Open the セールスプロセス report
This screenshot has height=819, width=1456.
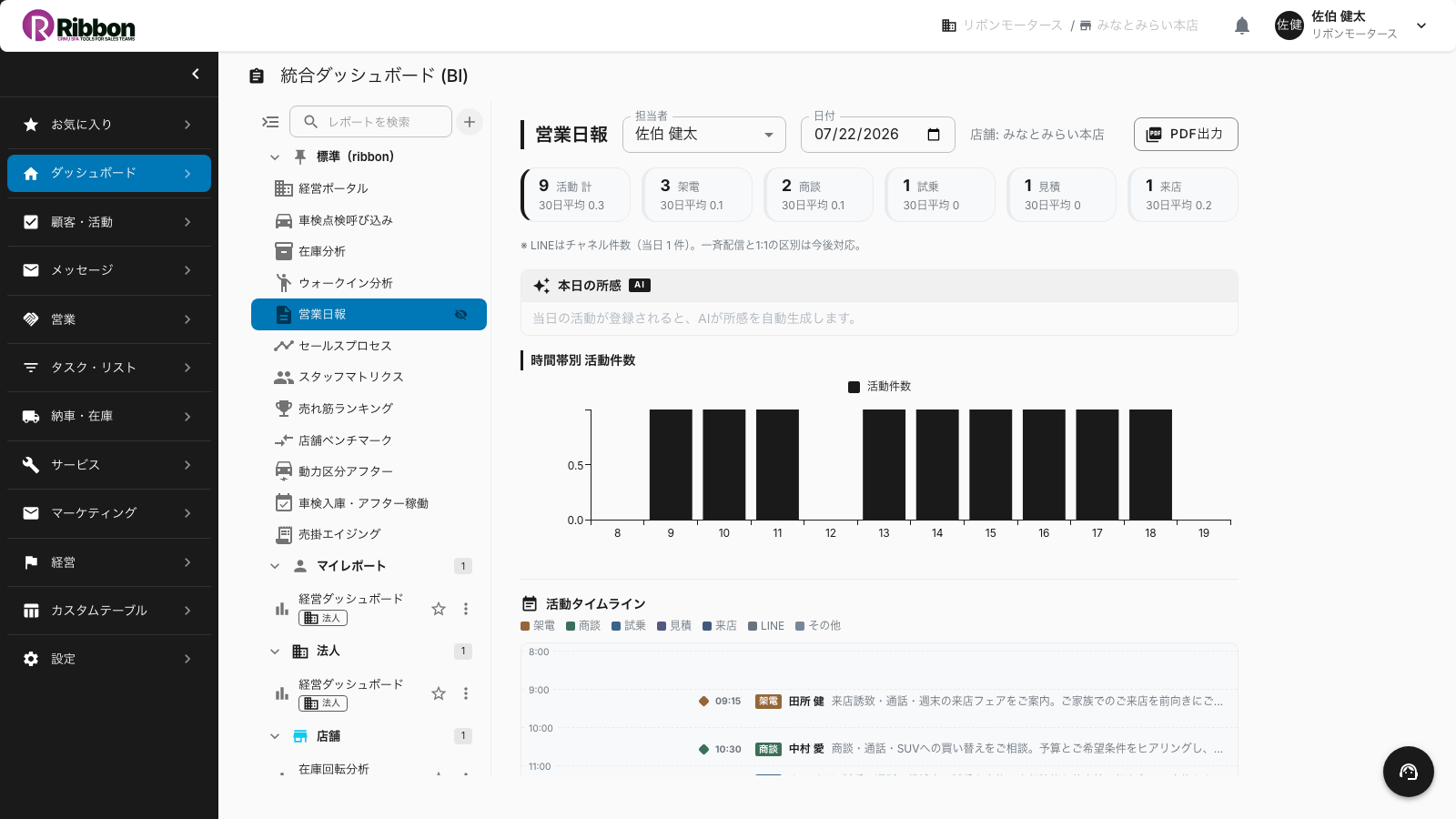tap(369, 346)
